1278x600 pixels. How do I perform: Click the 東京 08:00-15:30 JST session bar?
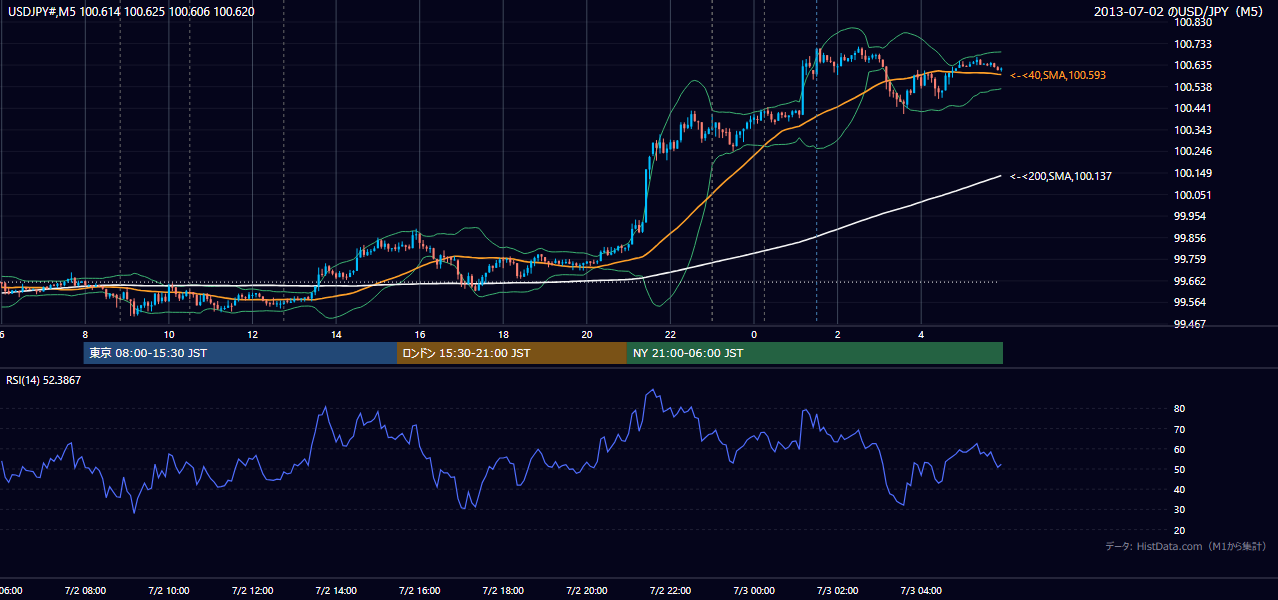click(x=241, y=353)
